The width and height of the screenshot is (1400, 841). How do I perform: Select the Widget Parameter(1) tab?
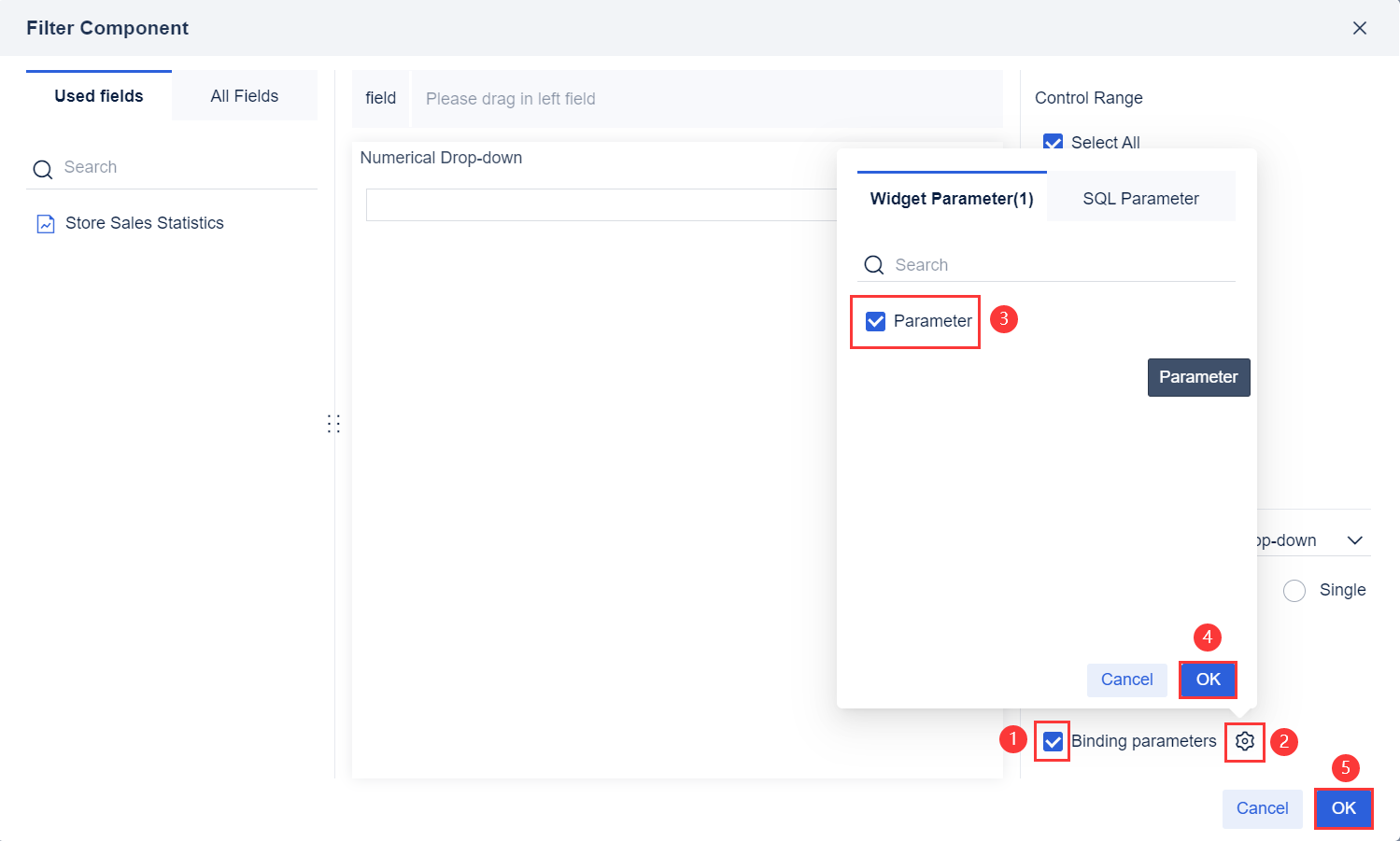951,198
